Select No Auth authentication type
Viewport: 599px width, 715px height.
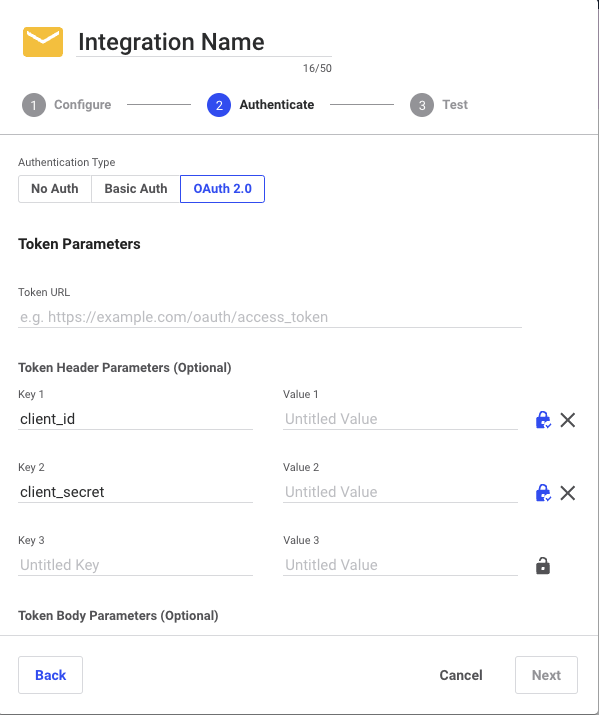tap(55, 189)
